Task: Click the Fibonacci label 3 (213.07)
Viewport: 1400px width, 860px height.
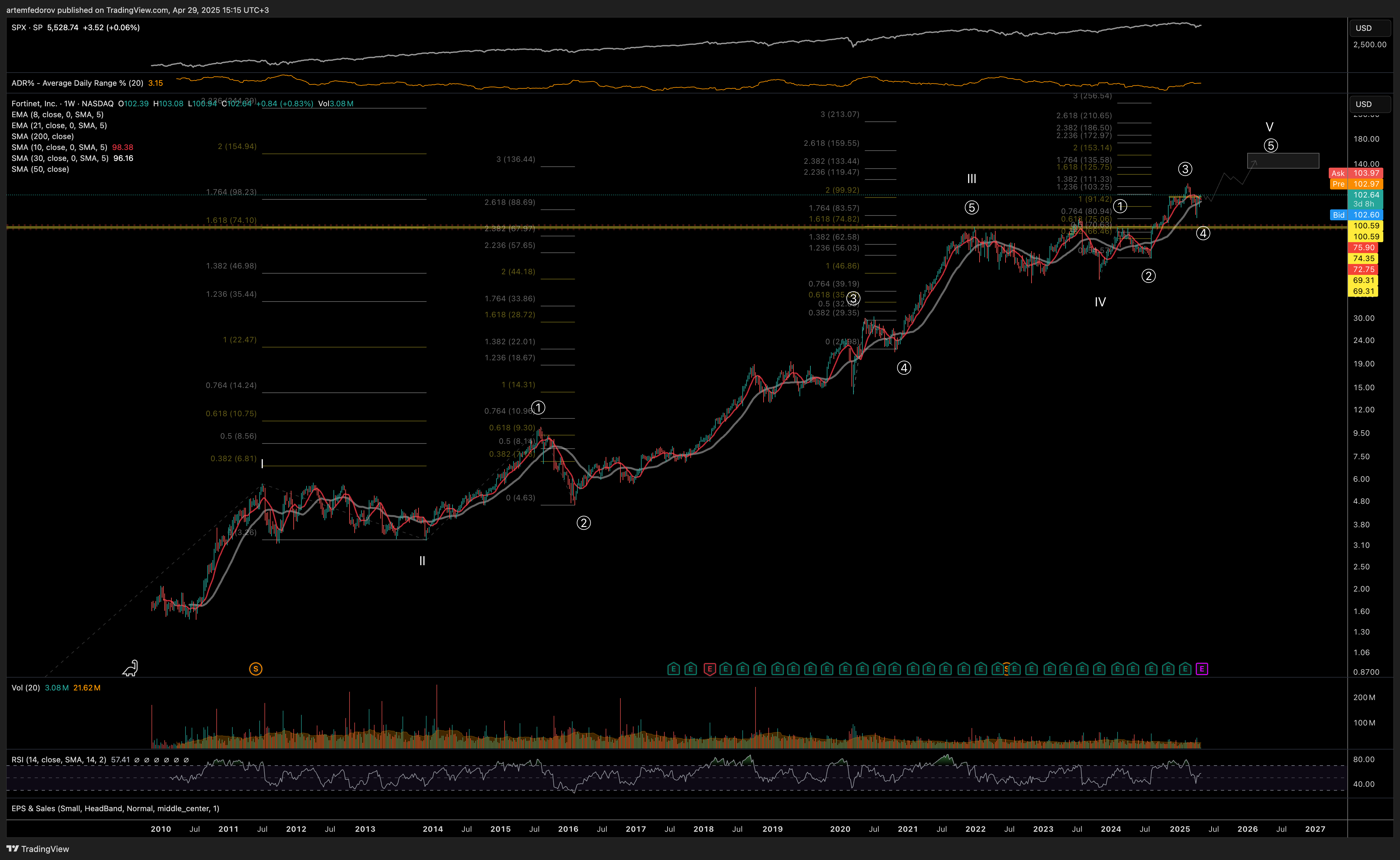Action: (x=840, y=114)
